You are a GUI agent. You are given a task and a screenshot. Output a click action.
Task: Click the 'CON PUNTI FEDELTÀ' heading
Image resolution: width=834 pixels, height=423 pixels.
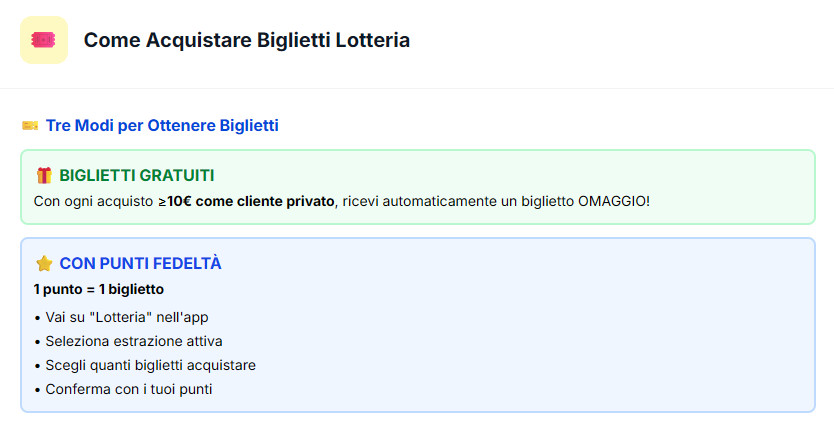140,263
